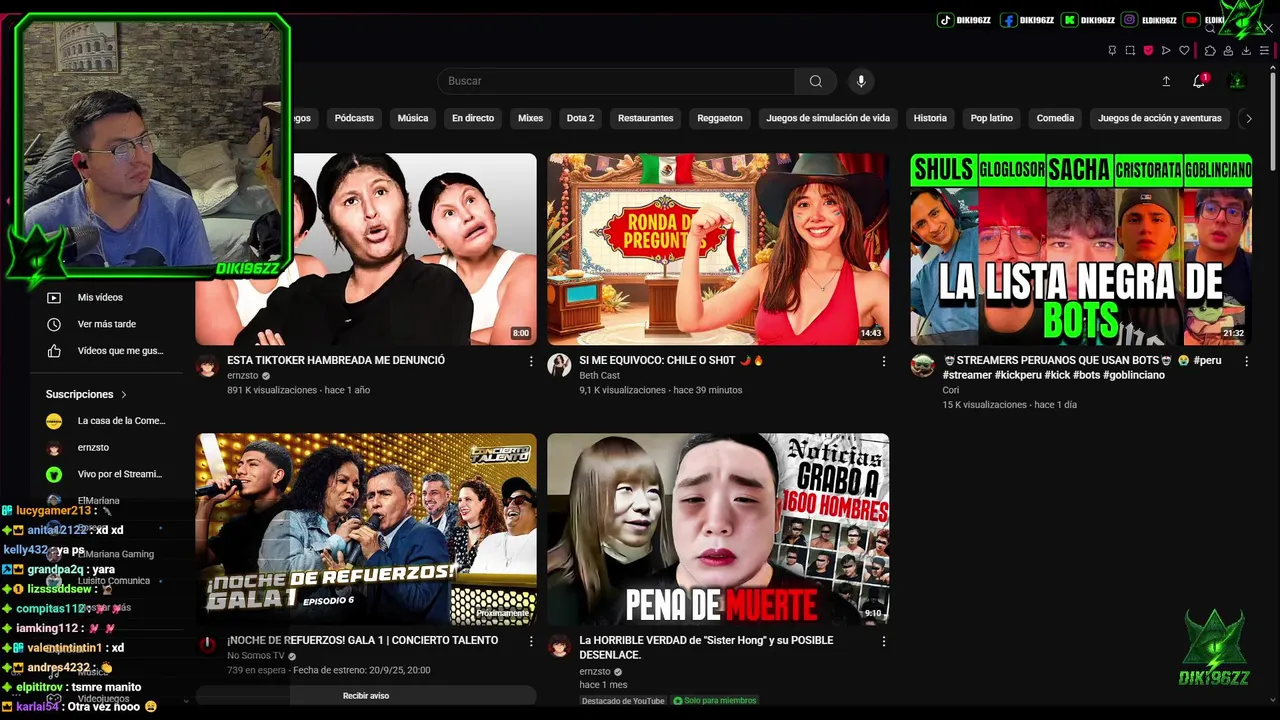Select Juegos de simulación de vida chip
Screen dimensions: 1280x720
click(828, 118)
